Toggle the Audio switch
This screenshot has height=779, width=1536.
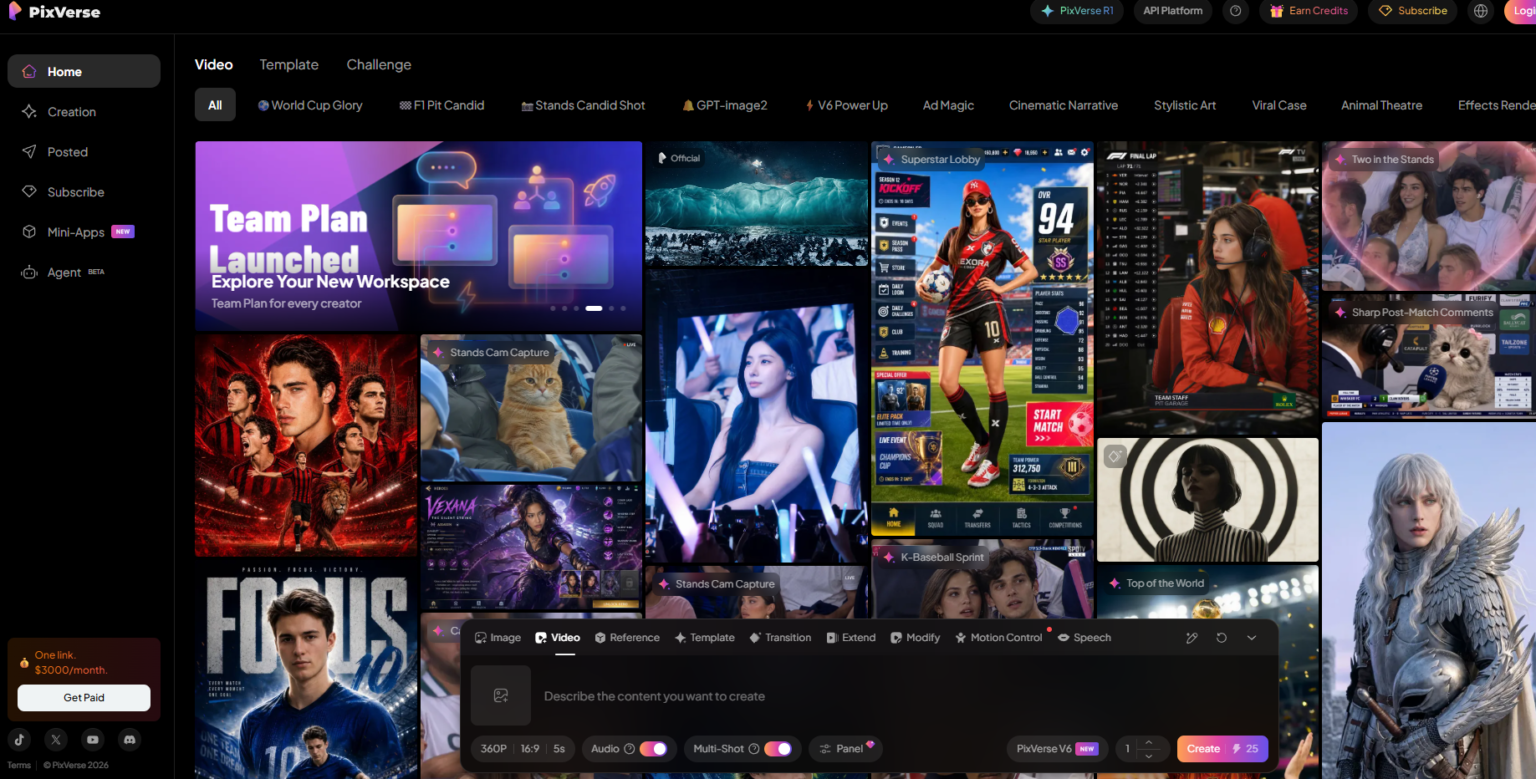click(653, 749)
